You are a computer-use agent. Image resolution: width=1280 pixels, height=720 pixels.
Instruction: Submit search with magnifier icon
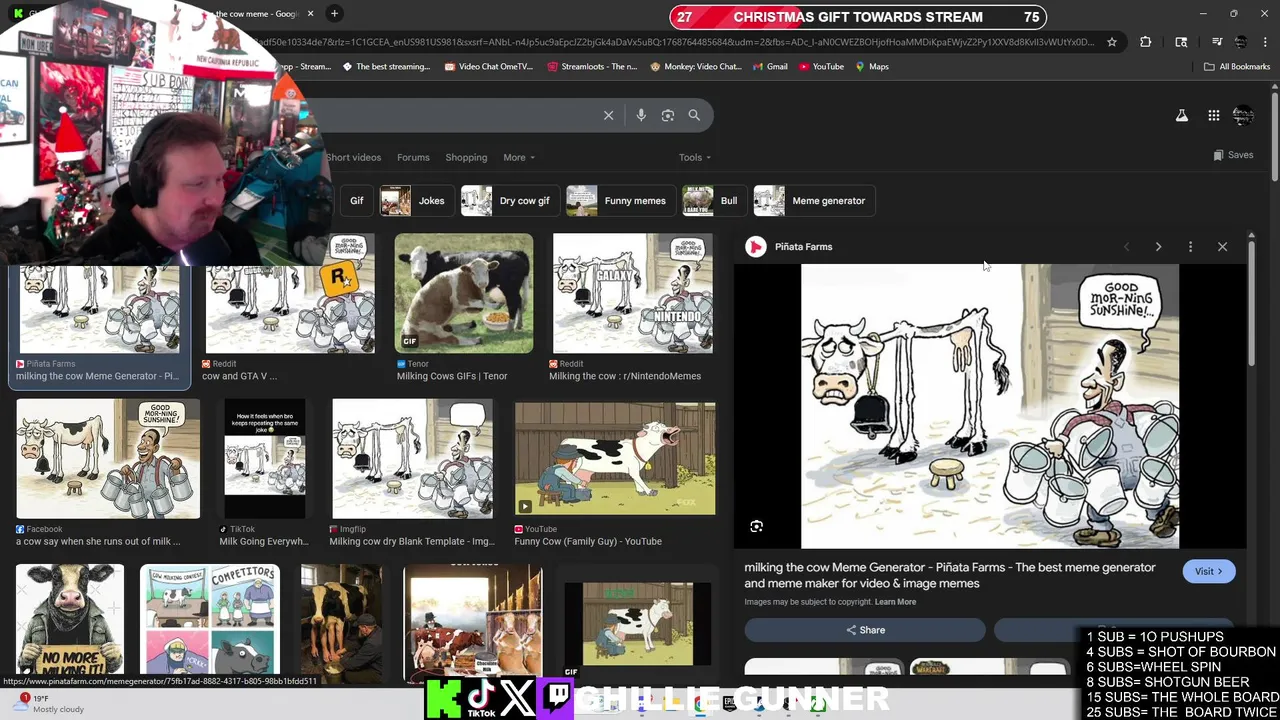point(694,115)
